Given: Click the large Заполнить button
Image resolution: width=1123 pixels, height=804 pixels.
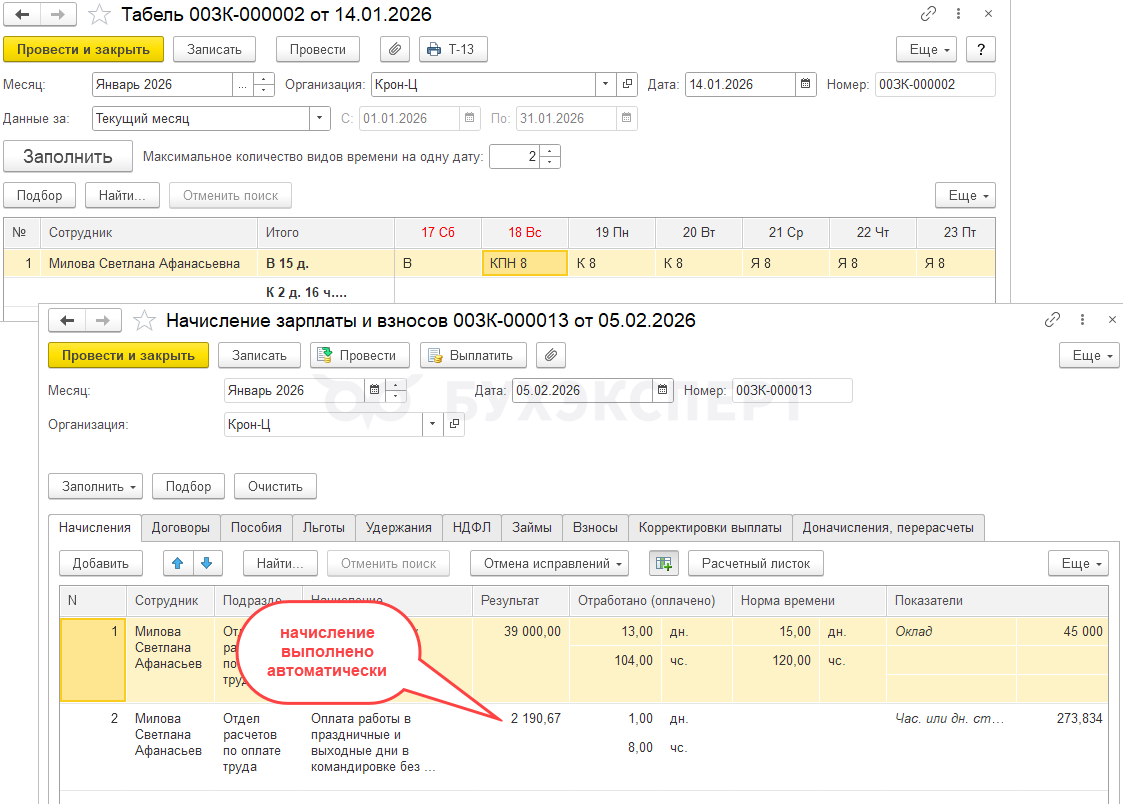Looking at the screenshot, I should click(68, 156).
